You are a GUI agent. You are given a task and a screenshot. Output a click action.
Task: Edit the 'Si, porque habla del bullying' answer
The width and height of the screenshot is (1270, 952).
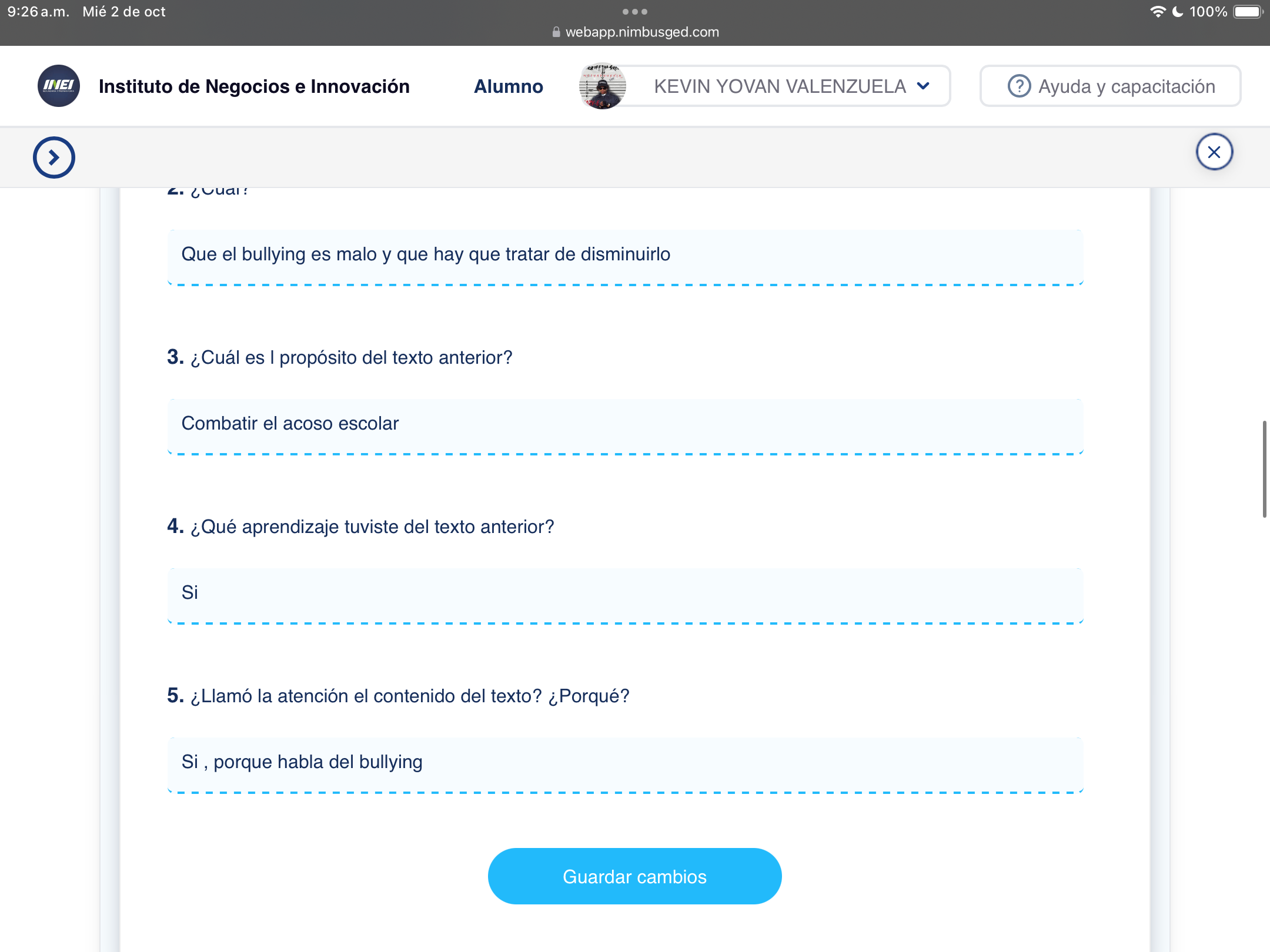click(x=625, y=763)
